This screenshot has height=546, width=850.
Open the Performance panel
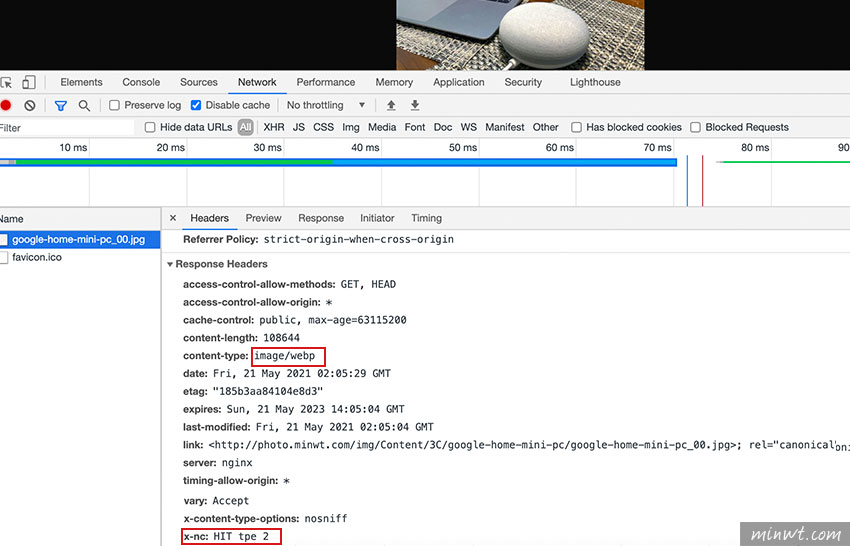[x=326, y=82]
